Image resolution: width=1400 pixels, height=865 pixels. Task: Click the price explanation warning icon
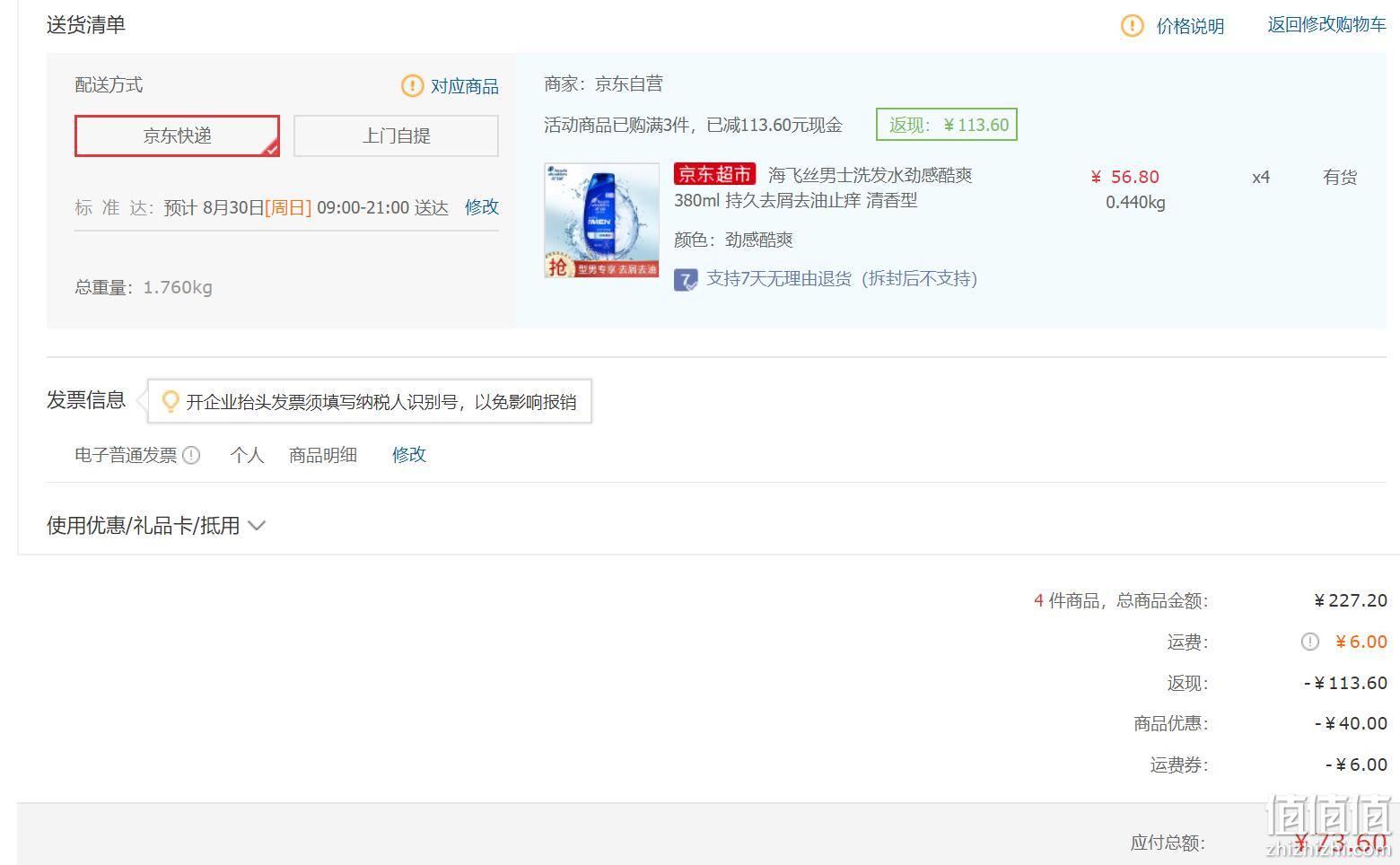(1133, 26)
